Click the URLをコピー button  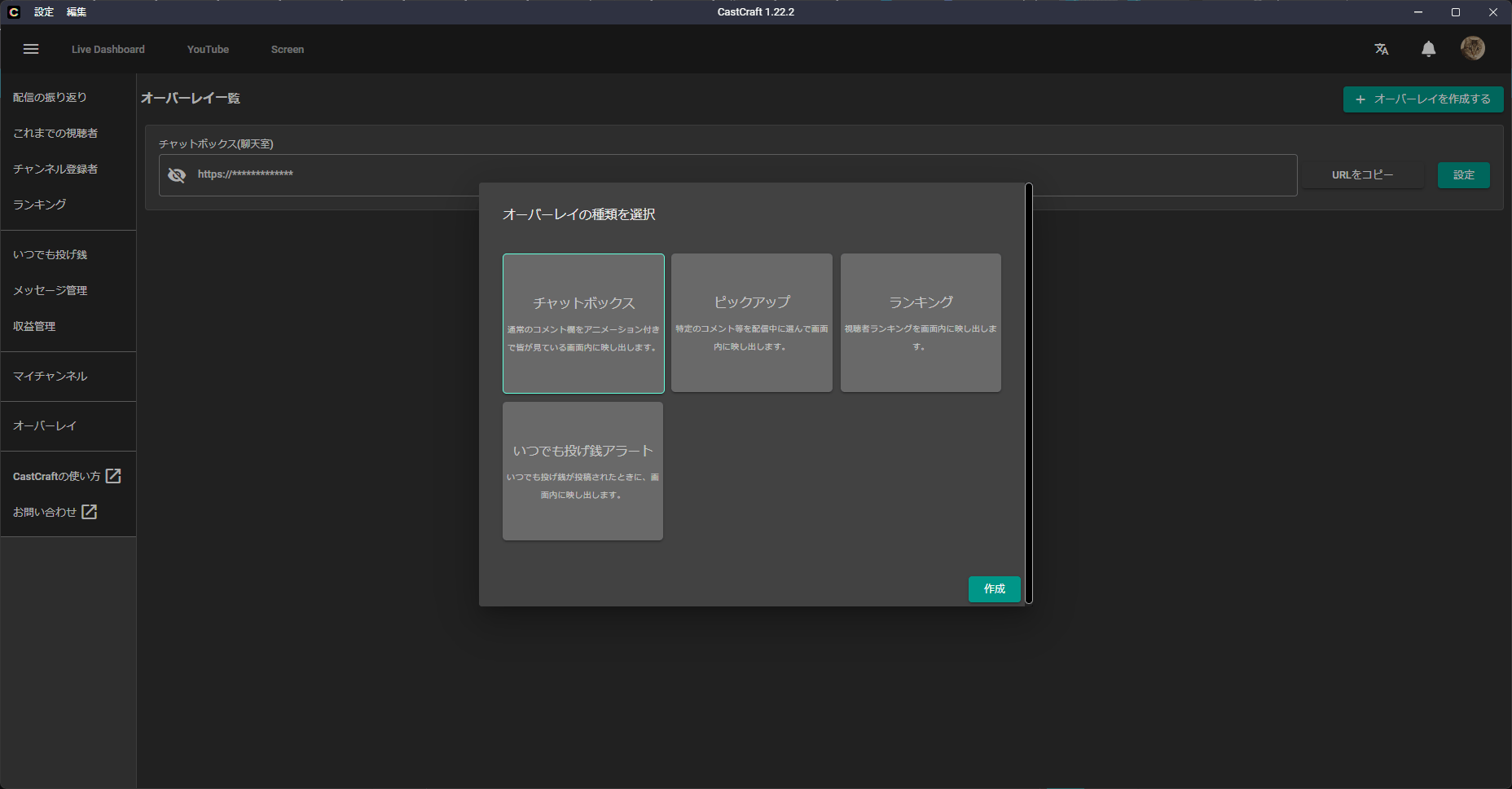(1362, 175)
